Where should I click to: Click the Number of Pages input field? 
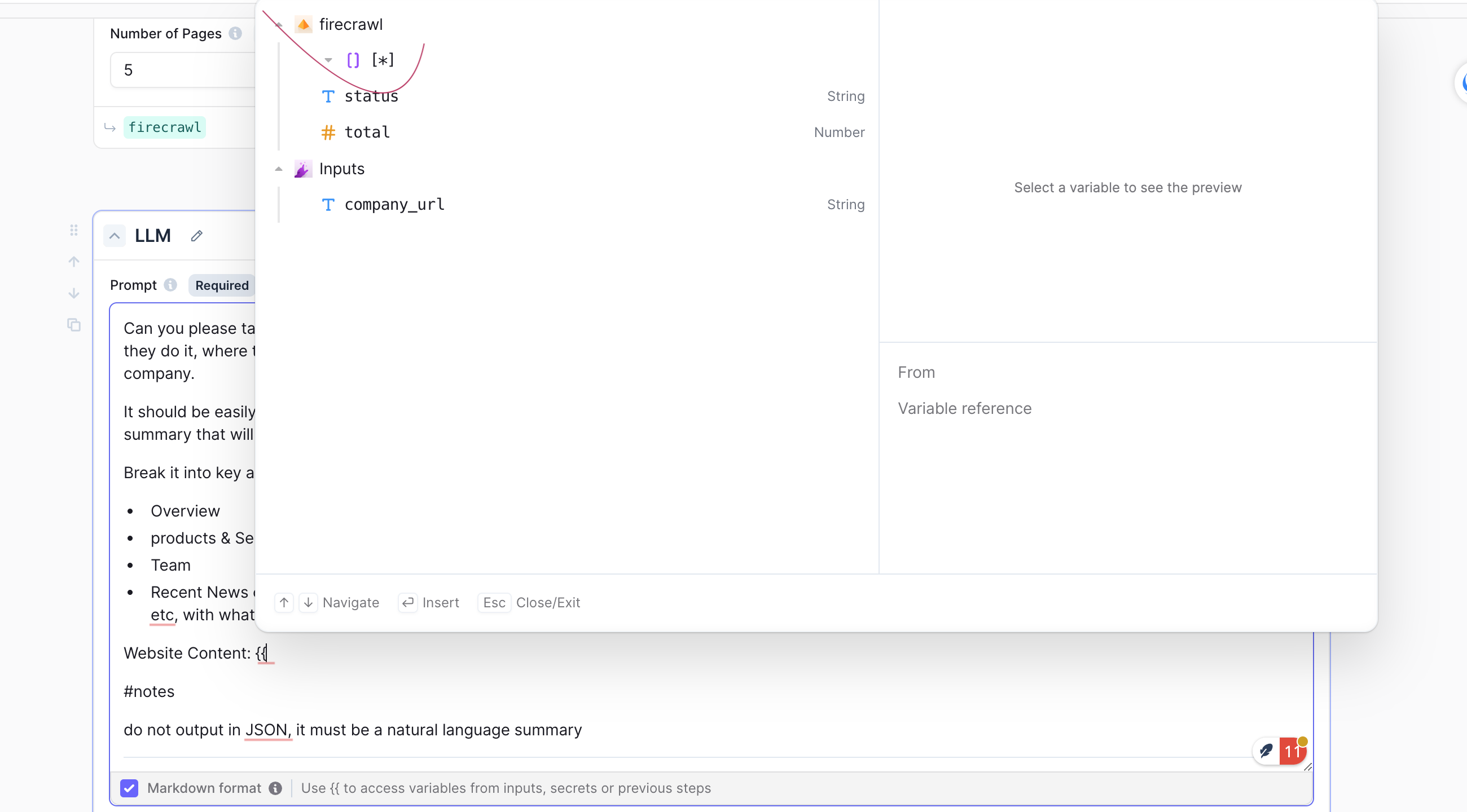point(182,70)
